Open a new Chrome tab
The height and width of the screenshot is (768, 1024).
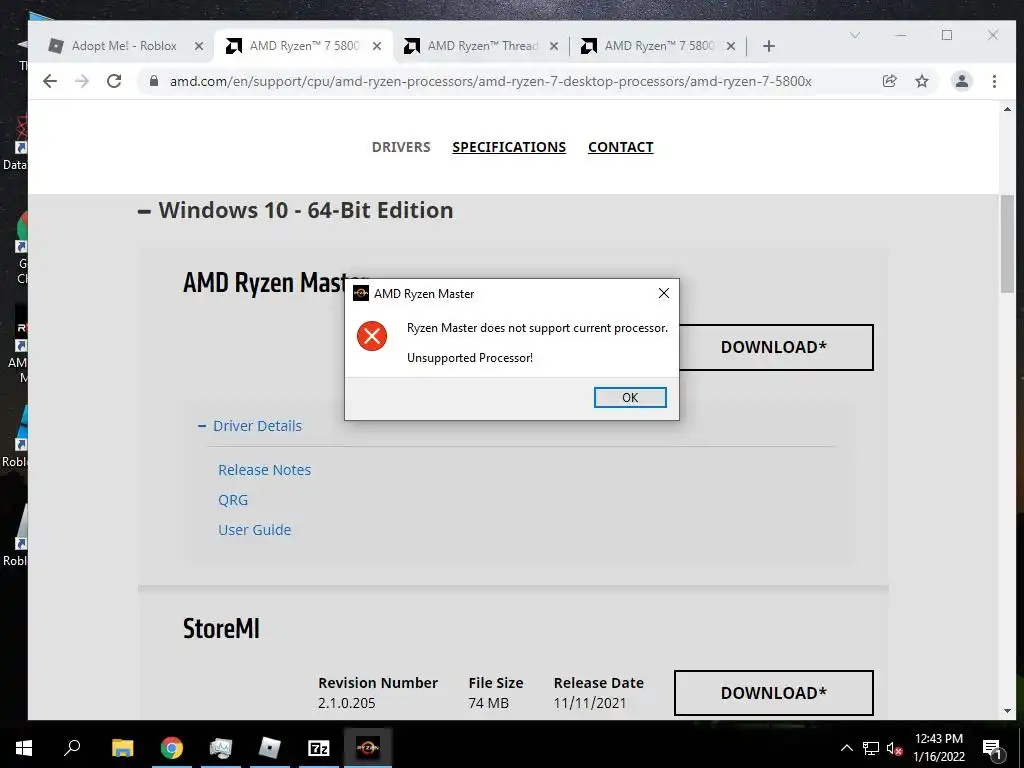click(769, 46)
